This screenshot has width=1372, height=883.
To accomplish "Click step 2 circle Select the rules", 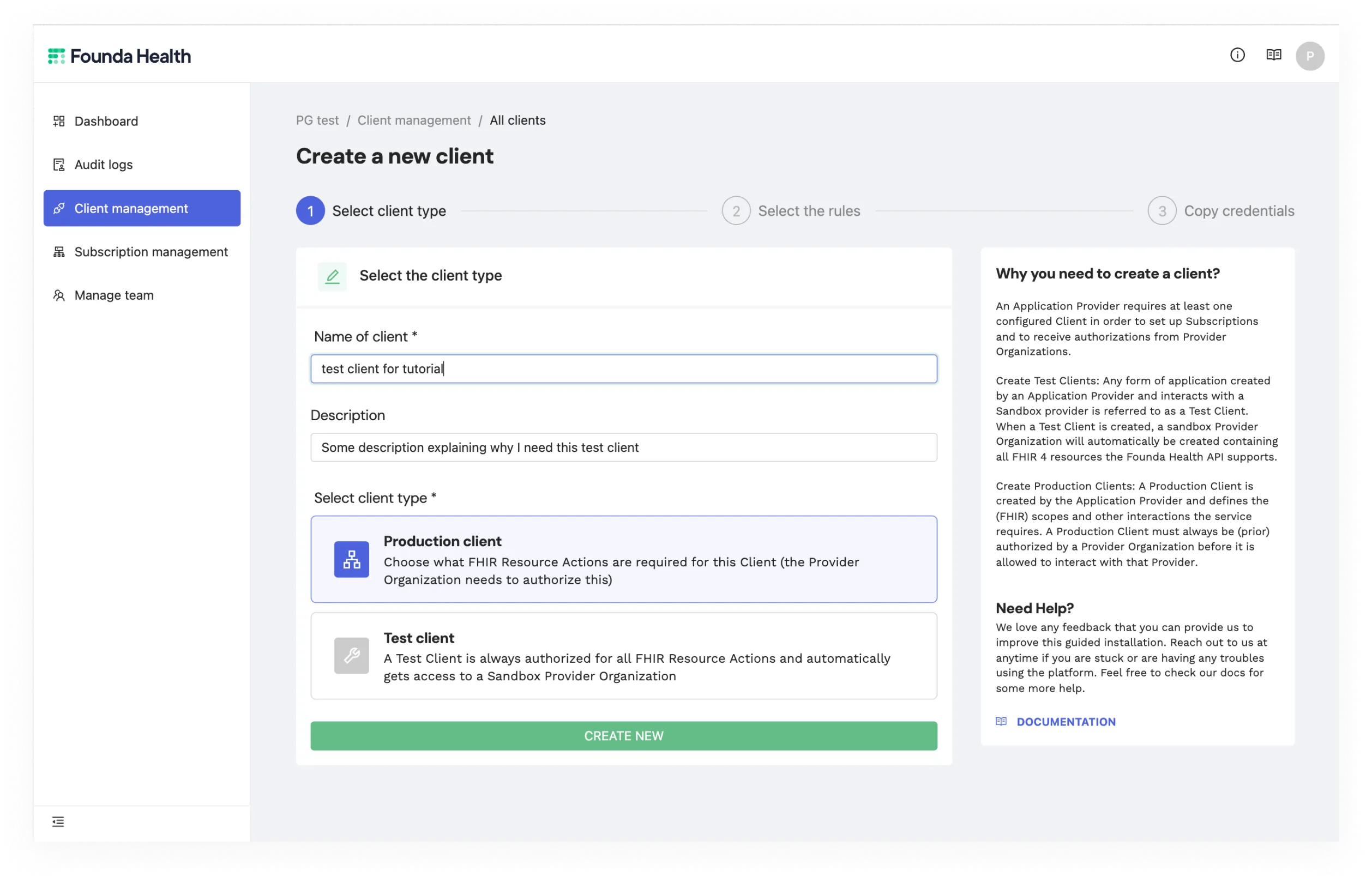I will point(736,211).
